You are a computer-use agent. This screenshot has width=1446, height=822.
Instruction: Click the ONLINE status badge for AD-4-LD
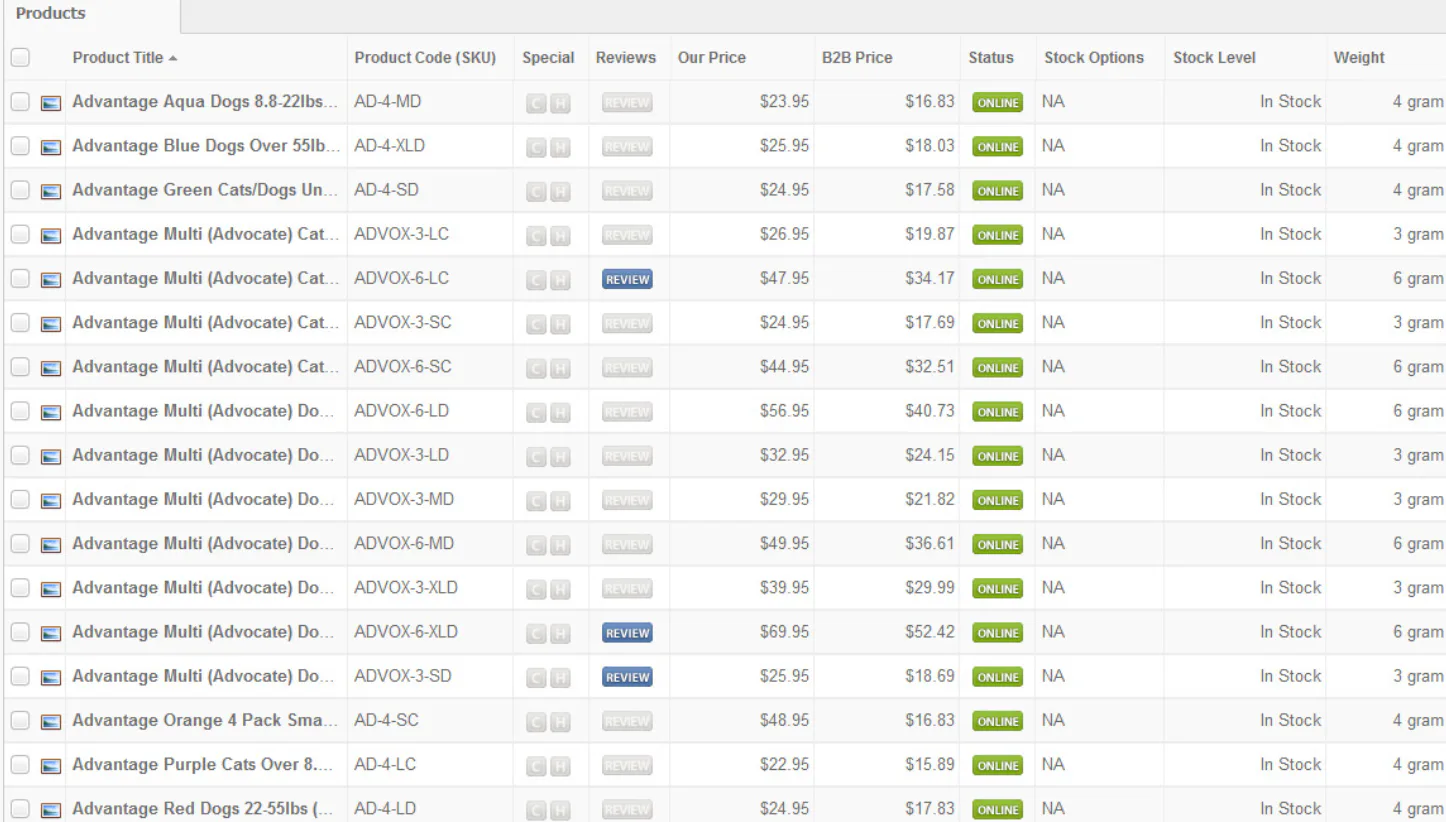click(x=998, y=810)
